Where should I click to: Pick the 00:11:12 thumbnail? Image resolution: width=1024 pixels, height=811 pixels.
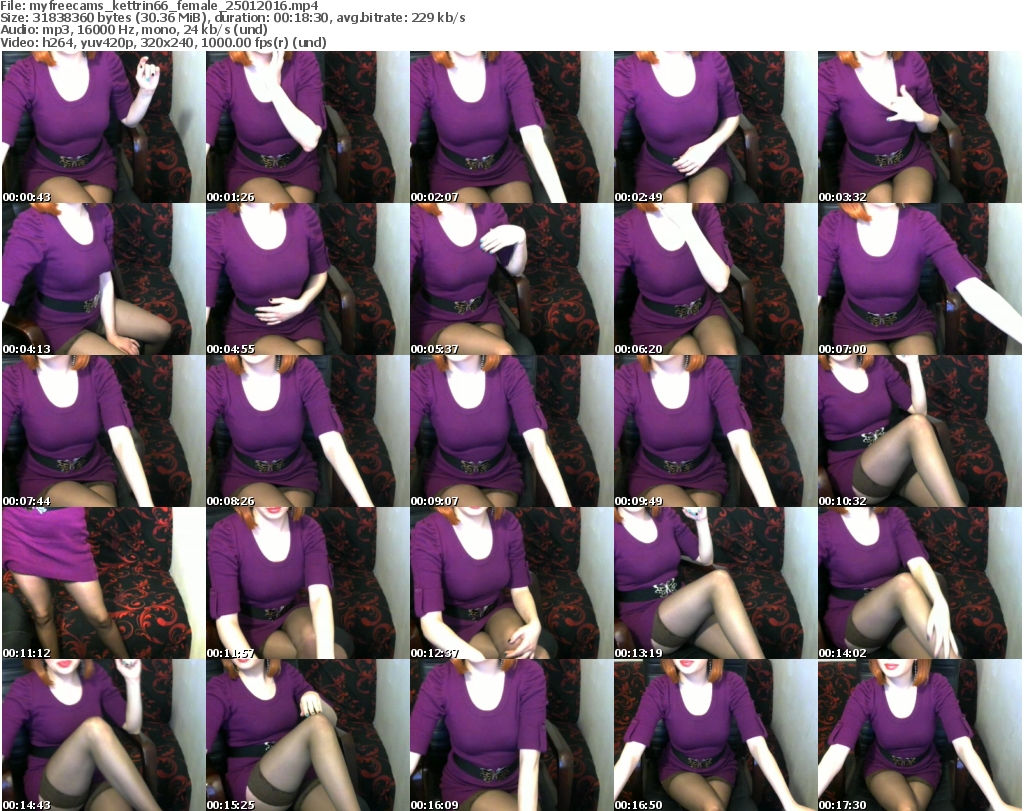coord(103,583)
